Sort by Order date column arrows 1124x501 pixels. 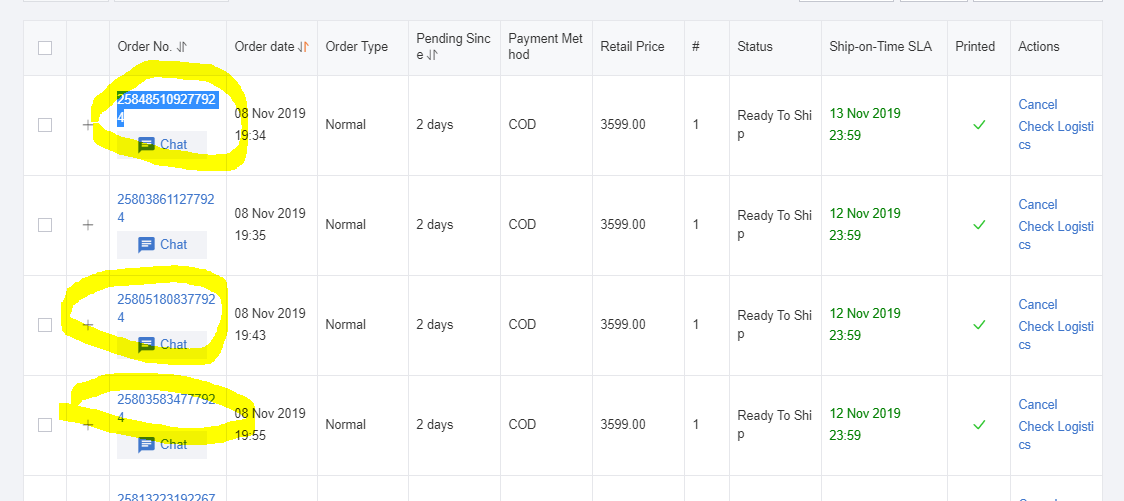pos(304,47)
